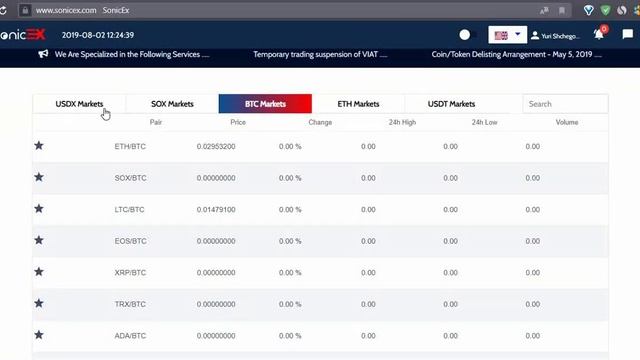Favorite the ADA/BTC pair star
640x360 pixels.
click(39, 335)
